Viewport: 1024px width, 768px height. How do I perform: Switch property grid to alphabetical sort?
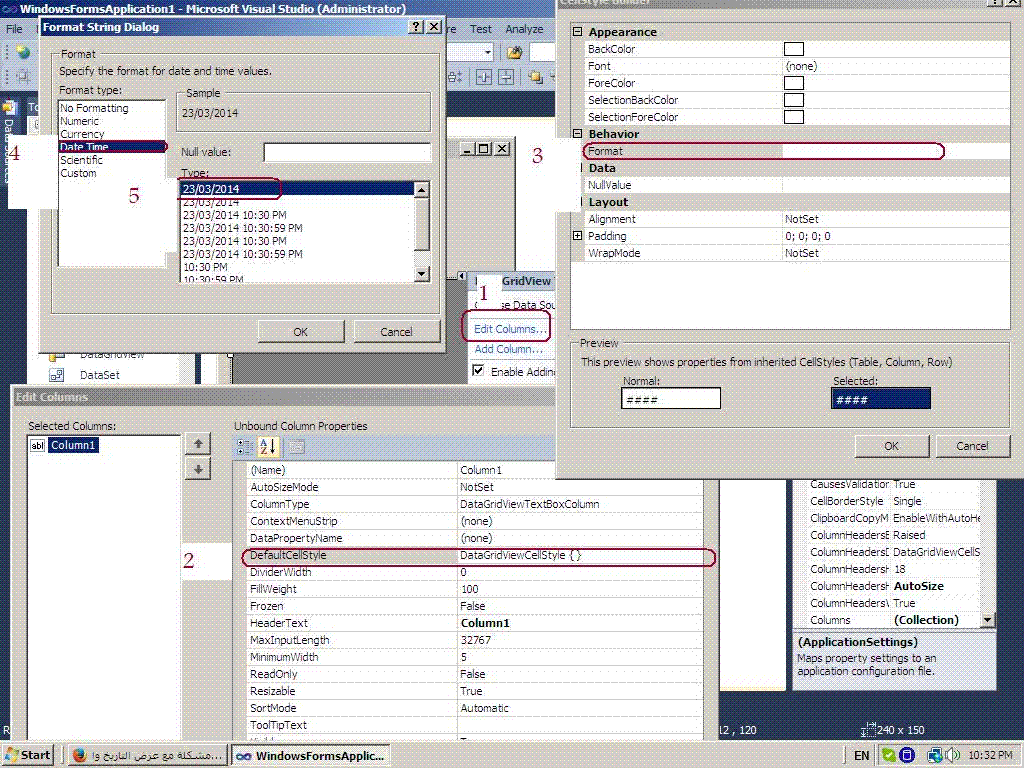[268, 447]
